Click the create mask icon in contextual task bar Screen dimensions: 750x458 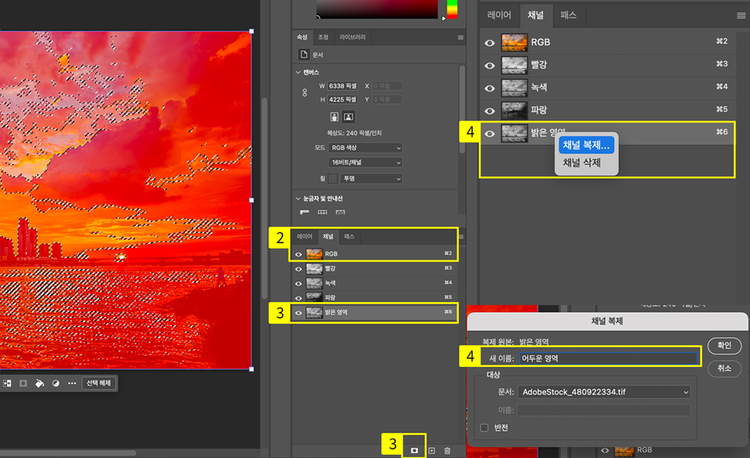coord(23,383)
